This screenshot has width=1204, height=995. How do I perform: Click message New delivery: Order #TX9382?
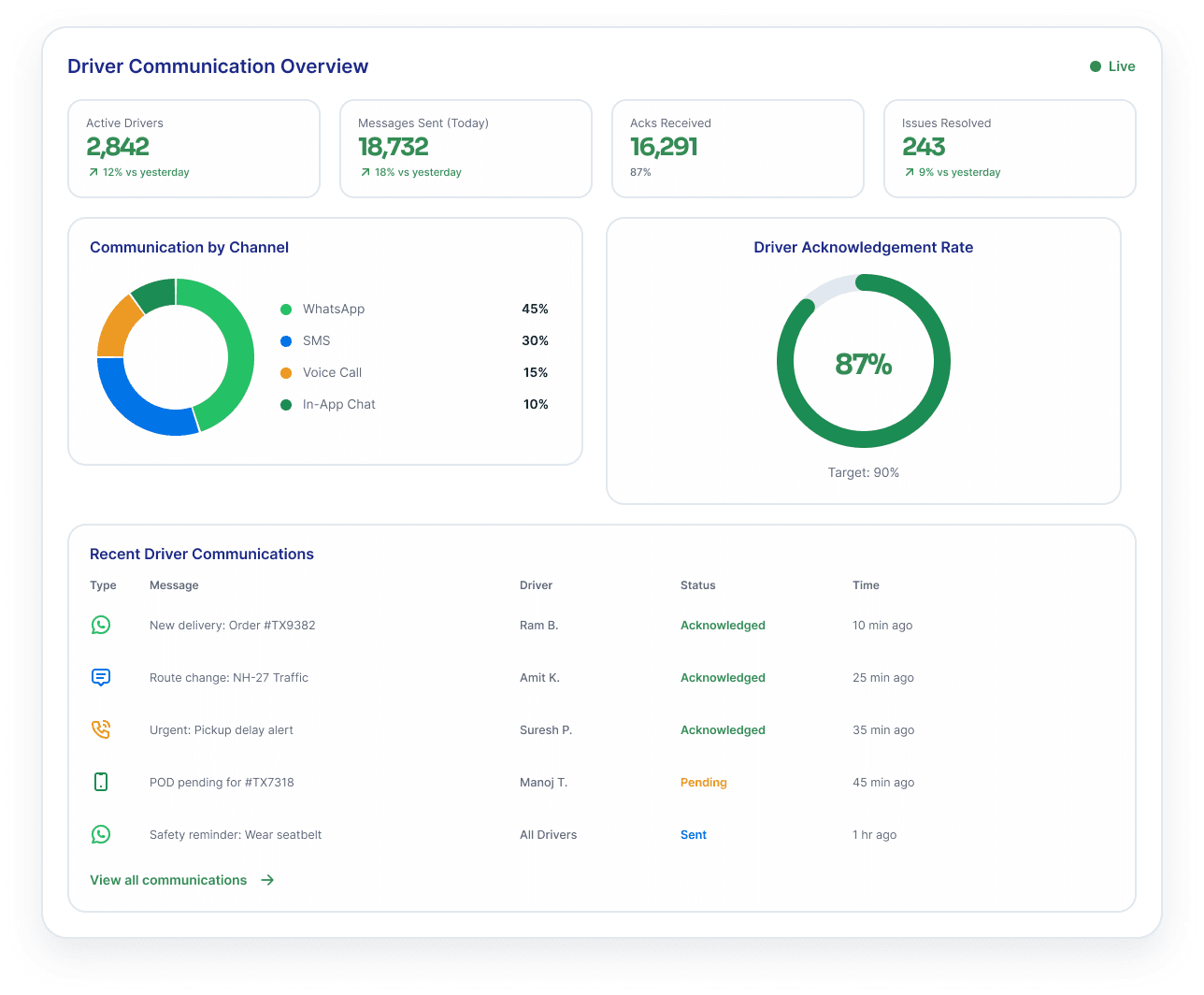click(x=232, y=625)
